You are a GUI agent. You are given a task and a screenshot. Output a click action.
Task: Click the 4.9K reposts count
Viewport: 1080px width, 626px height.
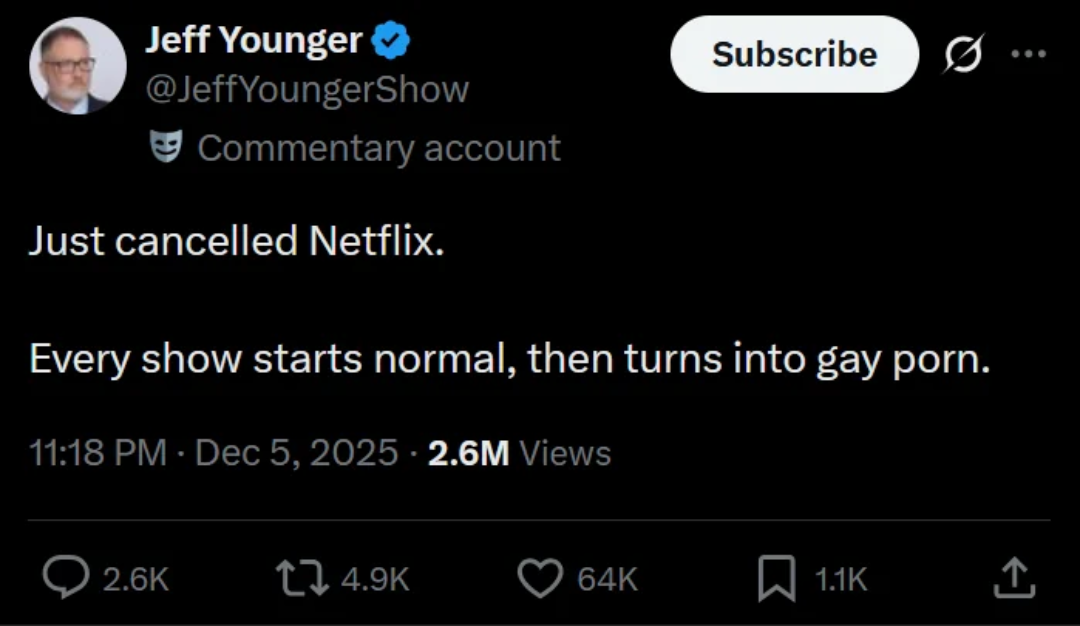click(x=375, y=578)
